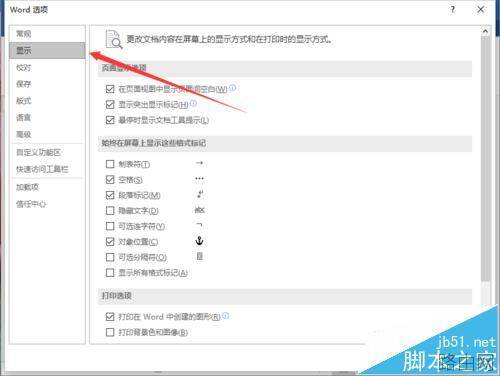
Task: Disable 段落标记(M) checkbox
Action: tap(110, 195)
